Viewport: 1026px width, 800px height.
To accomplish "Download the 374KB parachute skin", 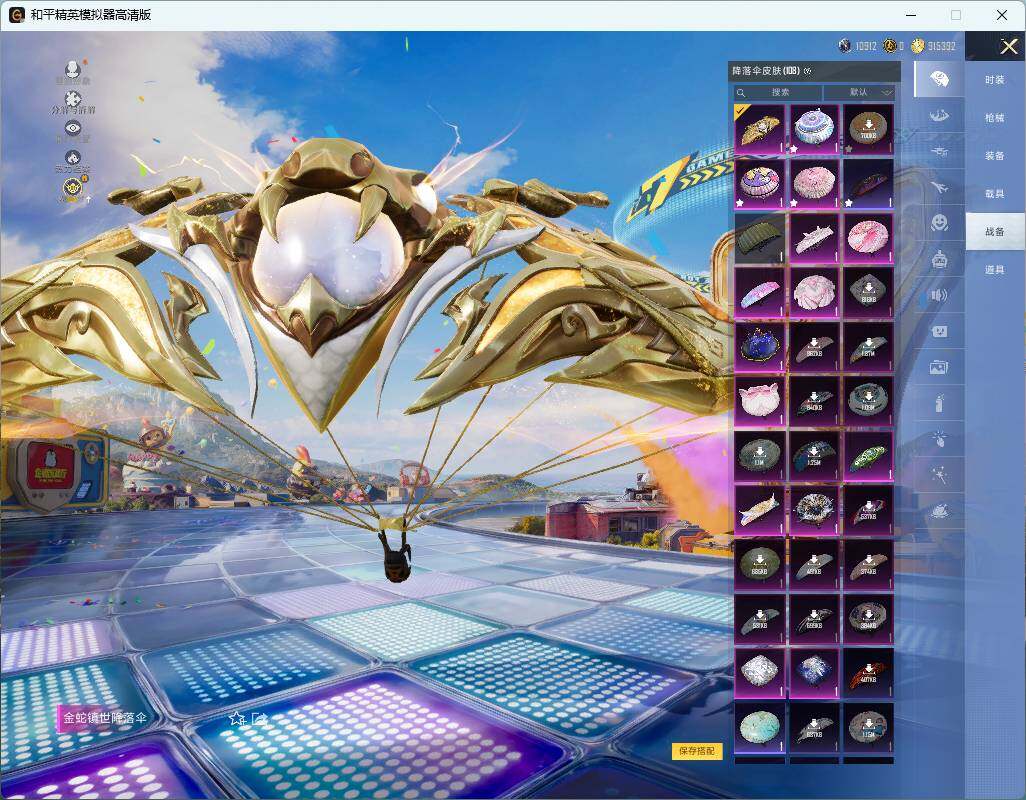I will (868, 565).
